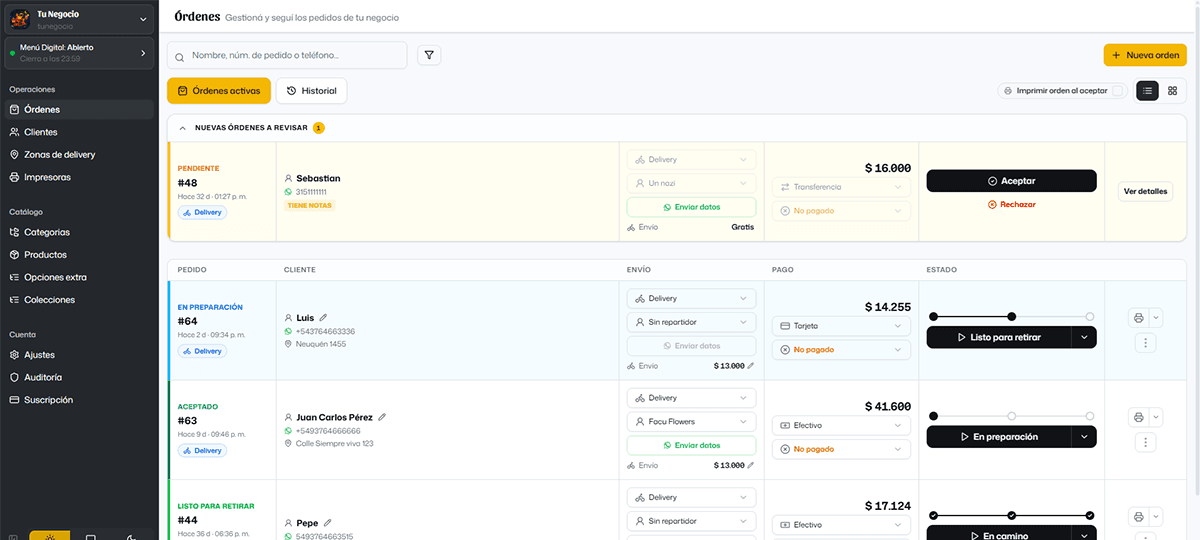Open No pagado dropdown for order #64
Screen dimensions: 1200x540
pos(841,350)
